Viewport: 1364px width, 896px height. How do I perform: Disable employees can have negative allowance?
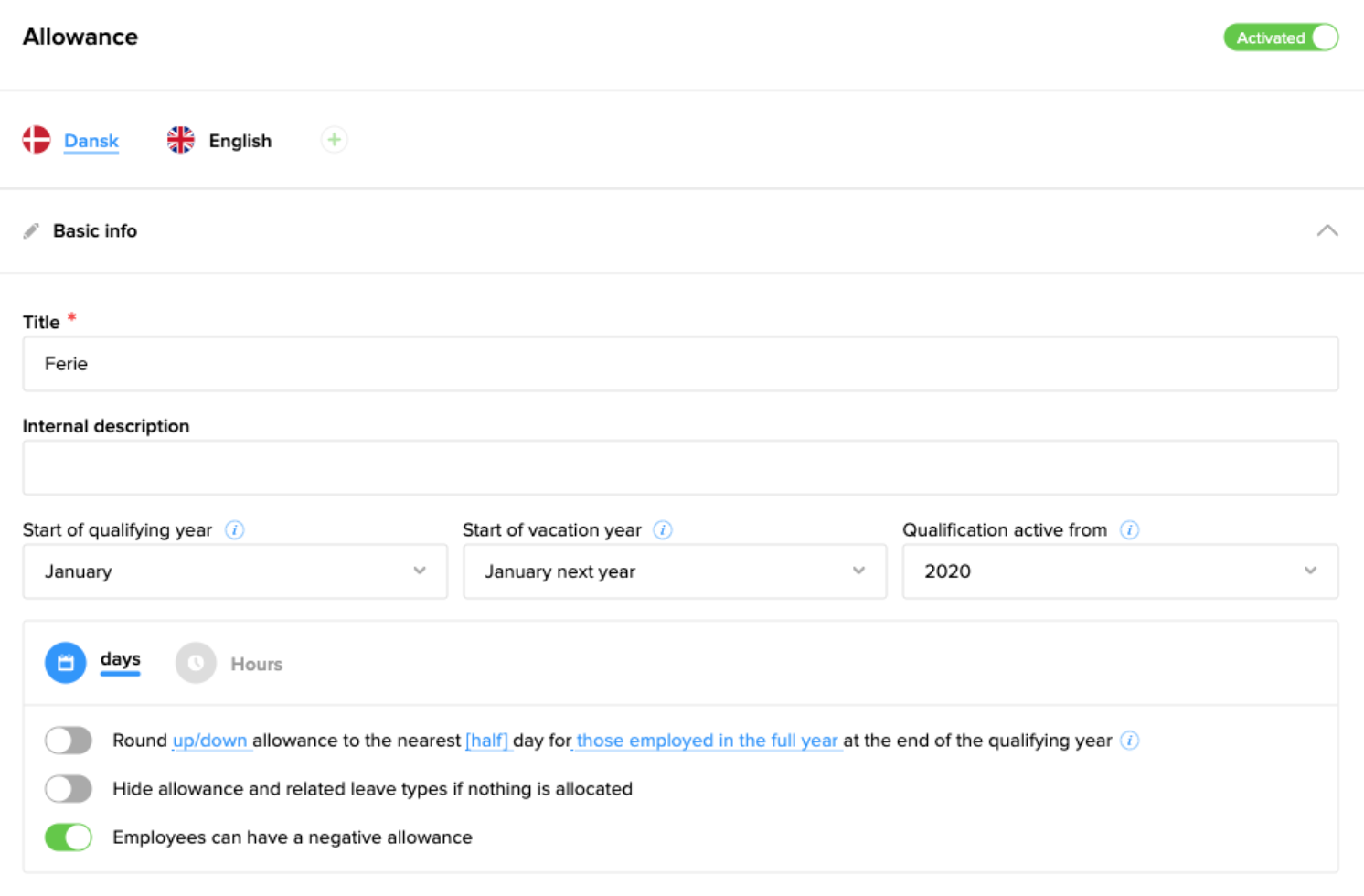(69, 837)
